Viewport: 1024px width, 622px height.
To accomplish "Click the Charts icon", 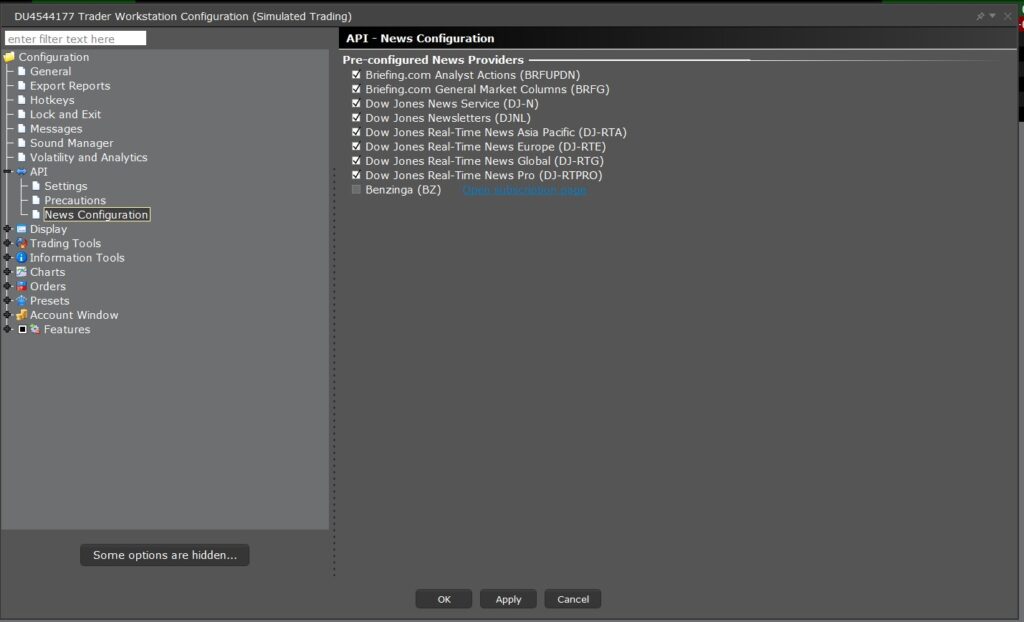I will click(22, 272).
